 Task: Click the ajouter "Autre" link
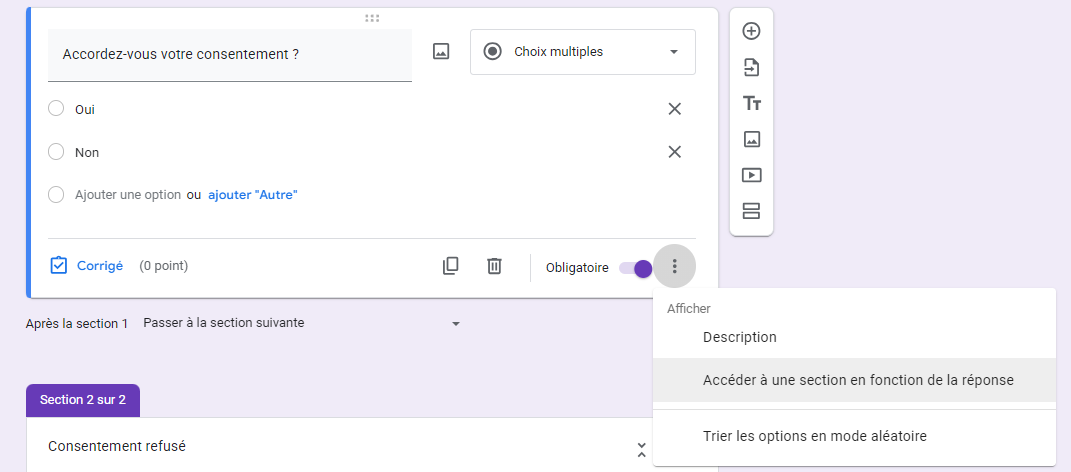[253, 195]
